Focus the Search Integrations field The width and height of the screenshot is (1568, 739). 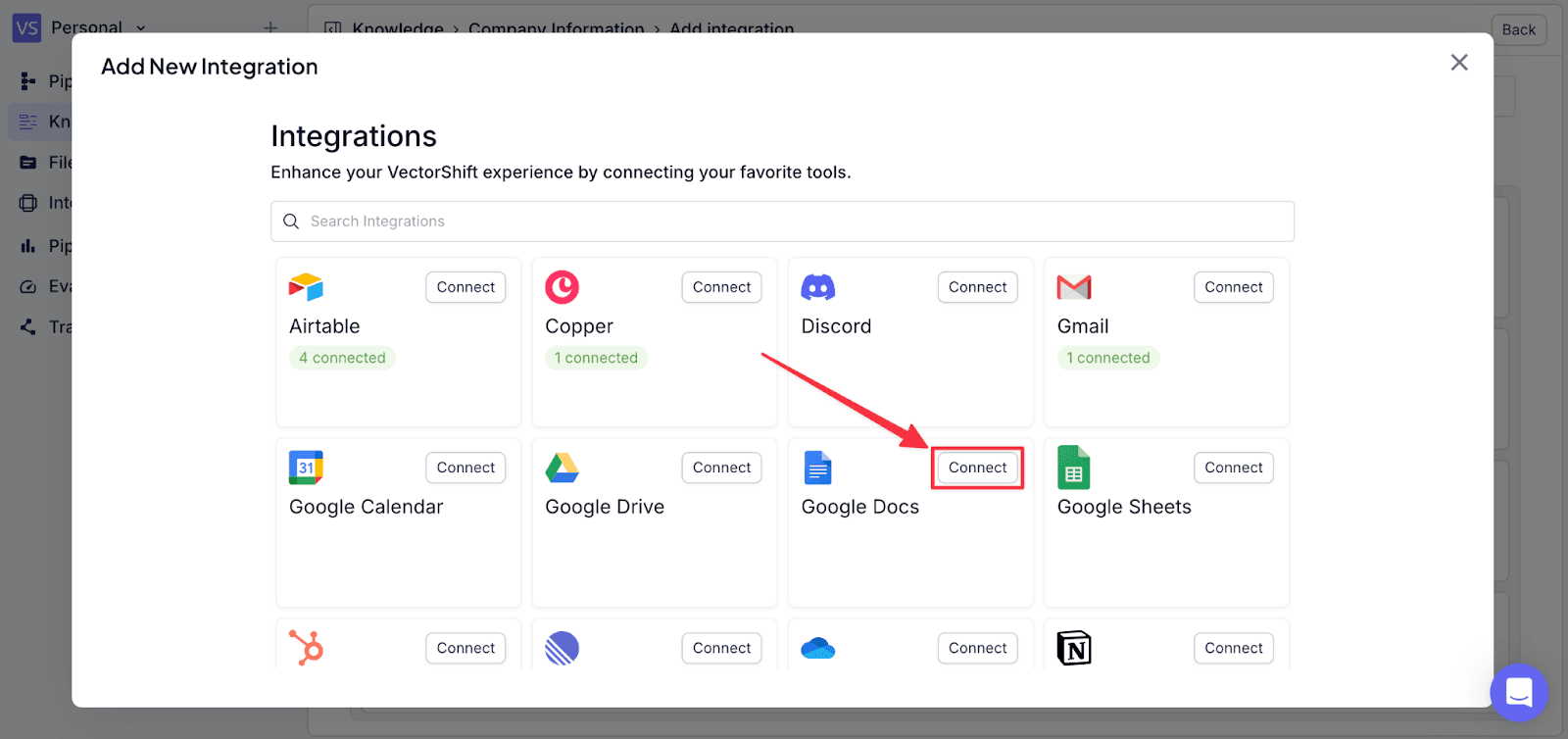point(782,222)
